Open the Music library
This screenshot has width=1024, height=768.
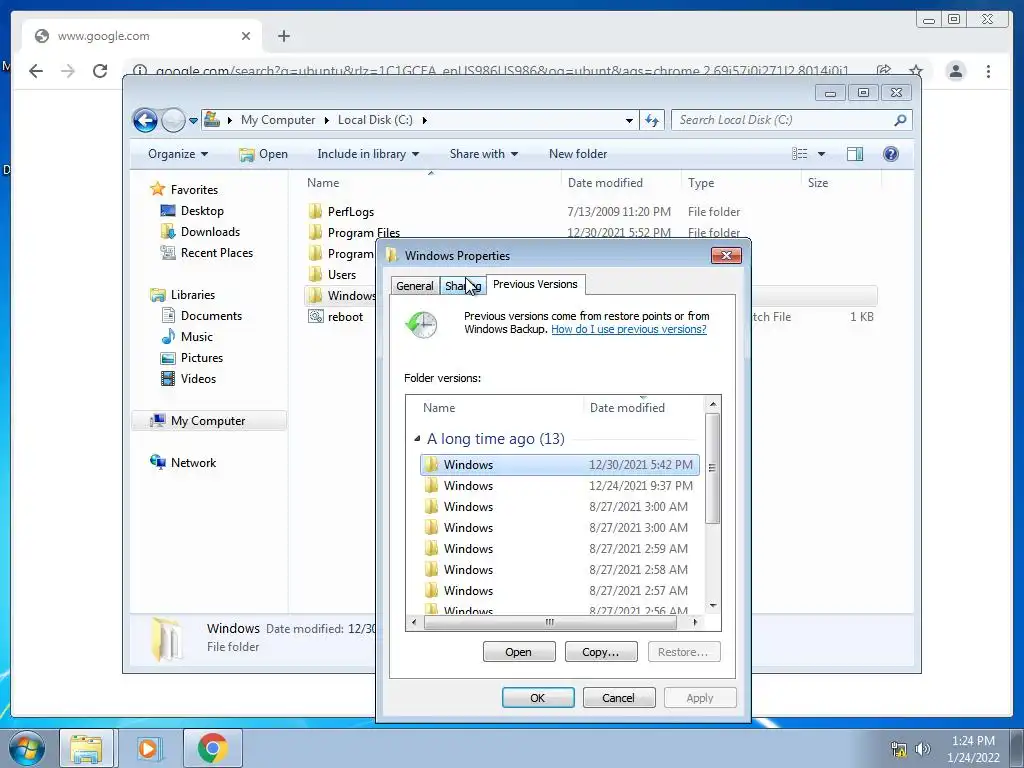pos(197,337)
